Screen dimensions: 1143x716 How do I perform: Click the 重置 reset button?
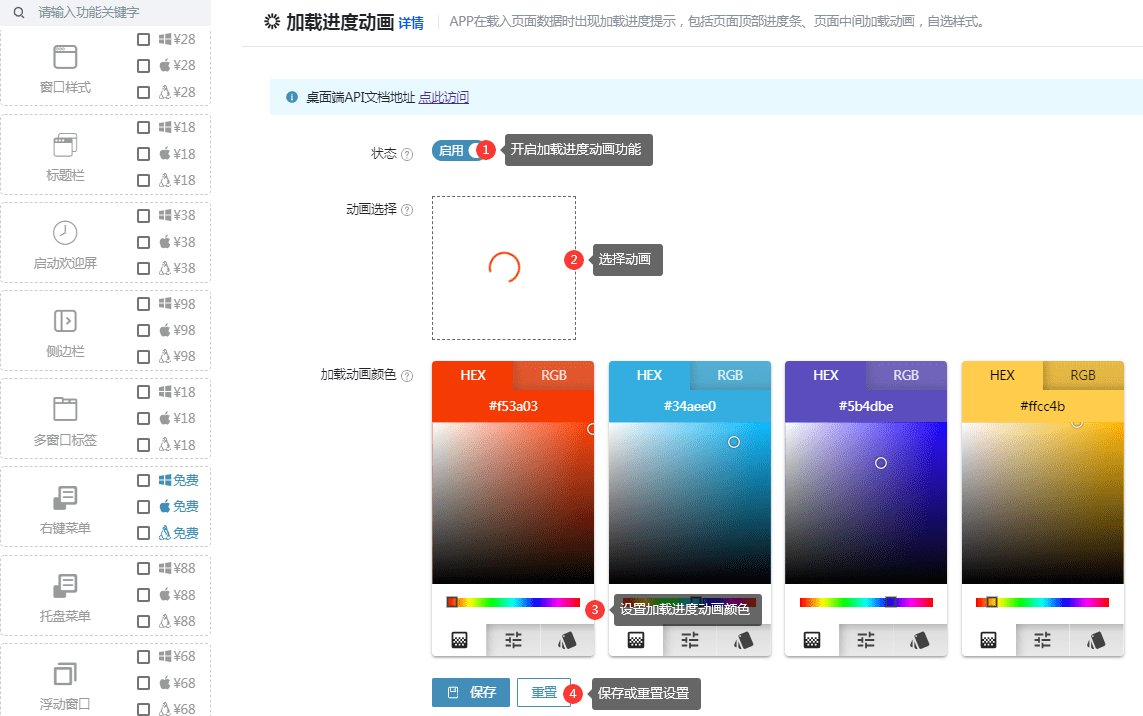544,693
